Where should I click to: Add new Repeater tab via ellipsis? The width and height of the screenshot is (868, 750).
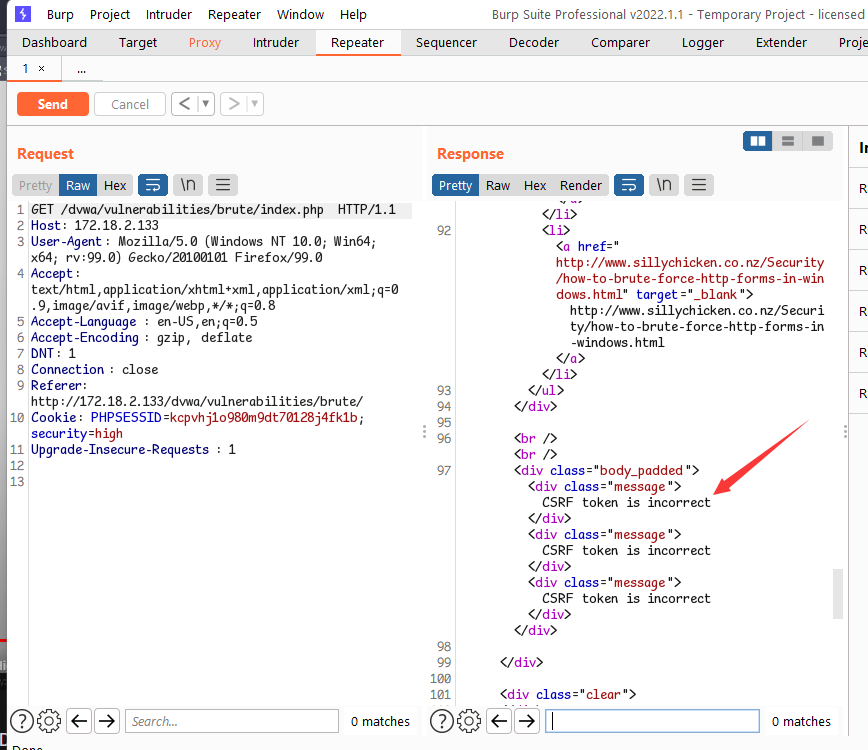click(x=81, y=70)
